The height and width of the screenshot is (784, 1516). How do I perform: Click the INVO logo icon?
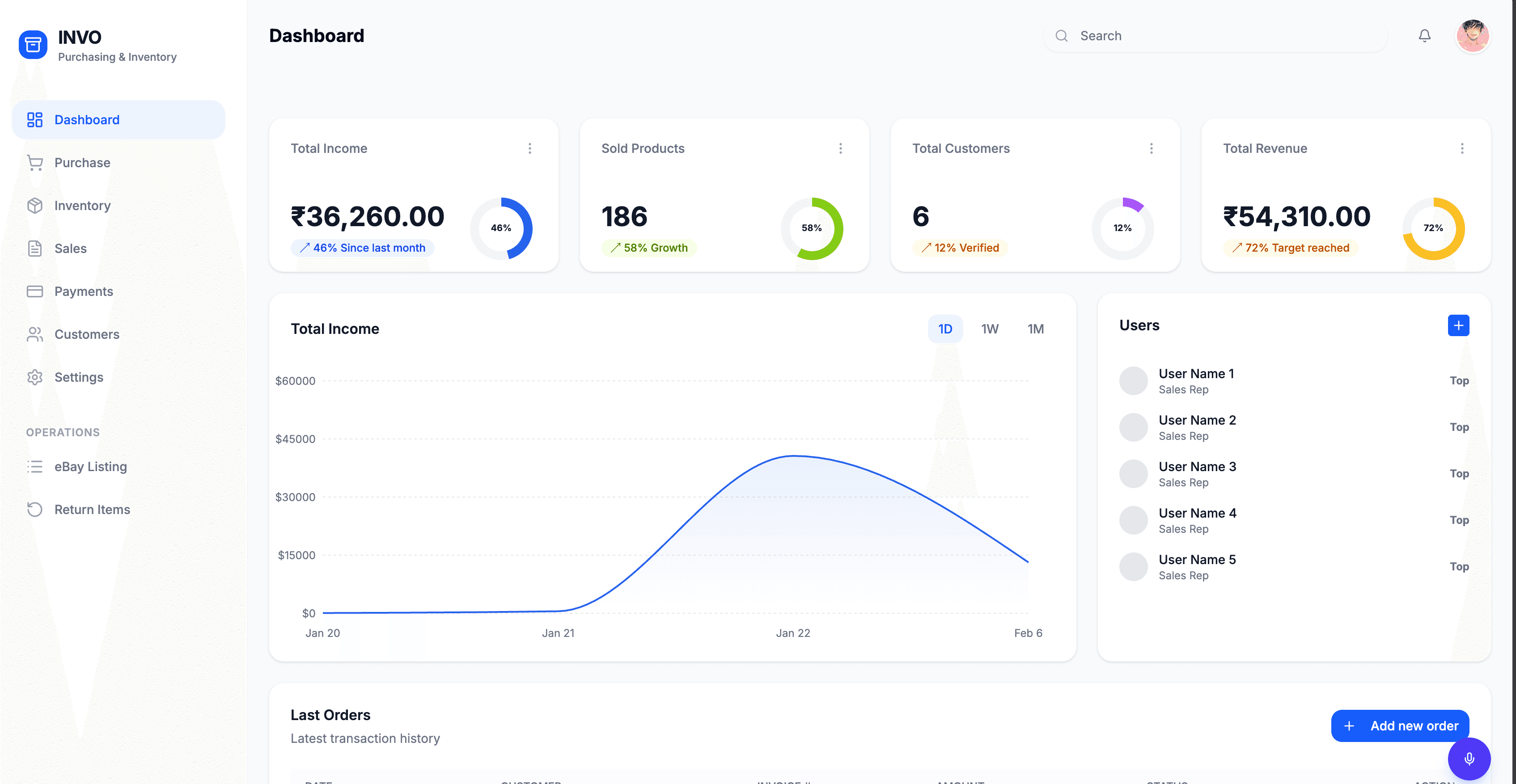[33, 45]
